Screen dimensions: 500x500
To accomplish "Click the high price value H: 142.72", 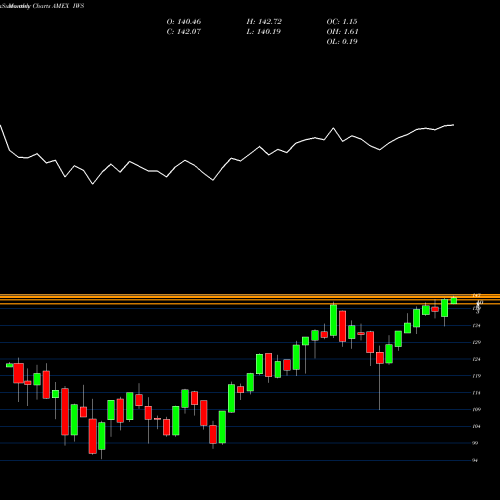I will [264, 22].
